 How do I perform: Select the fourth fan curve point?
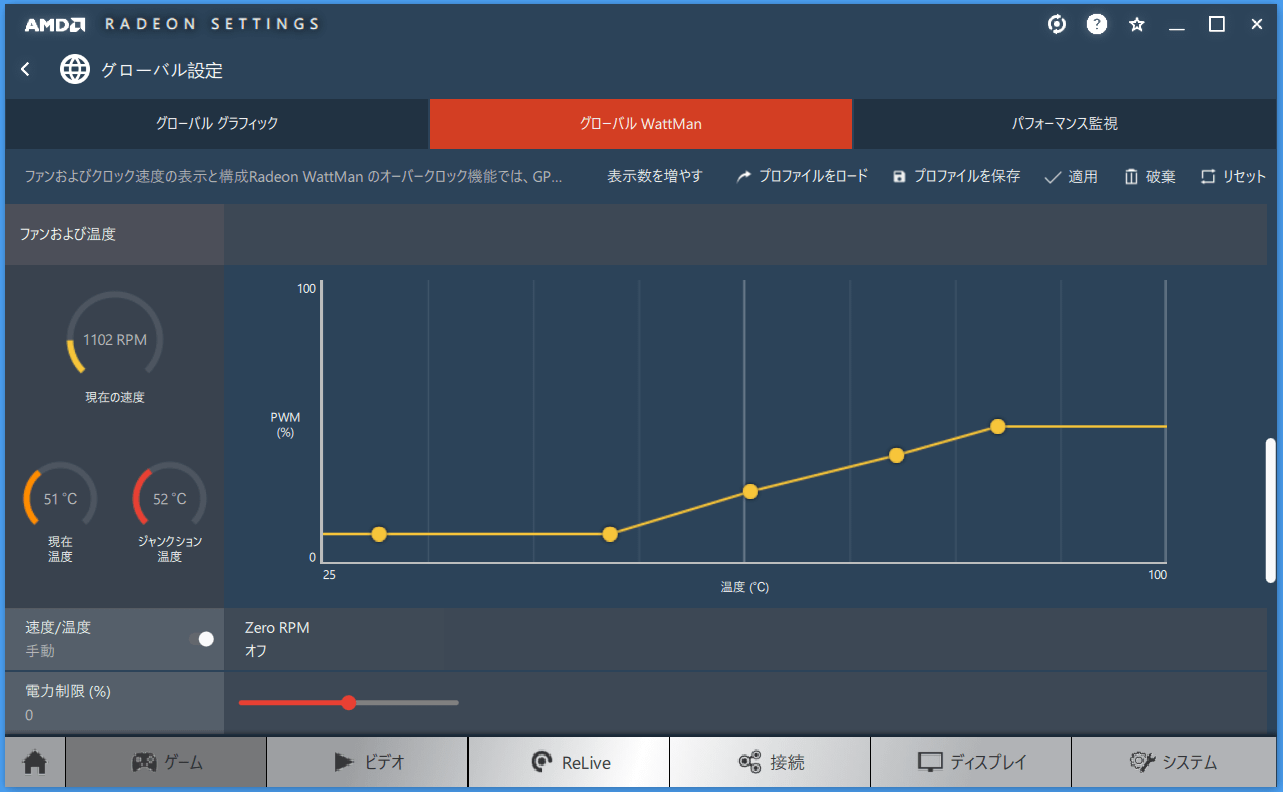897,455
